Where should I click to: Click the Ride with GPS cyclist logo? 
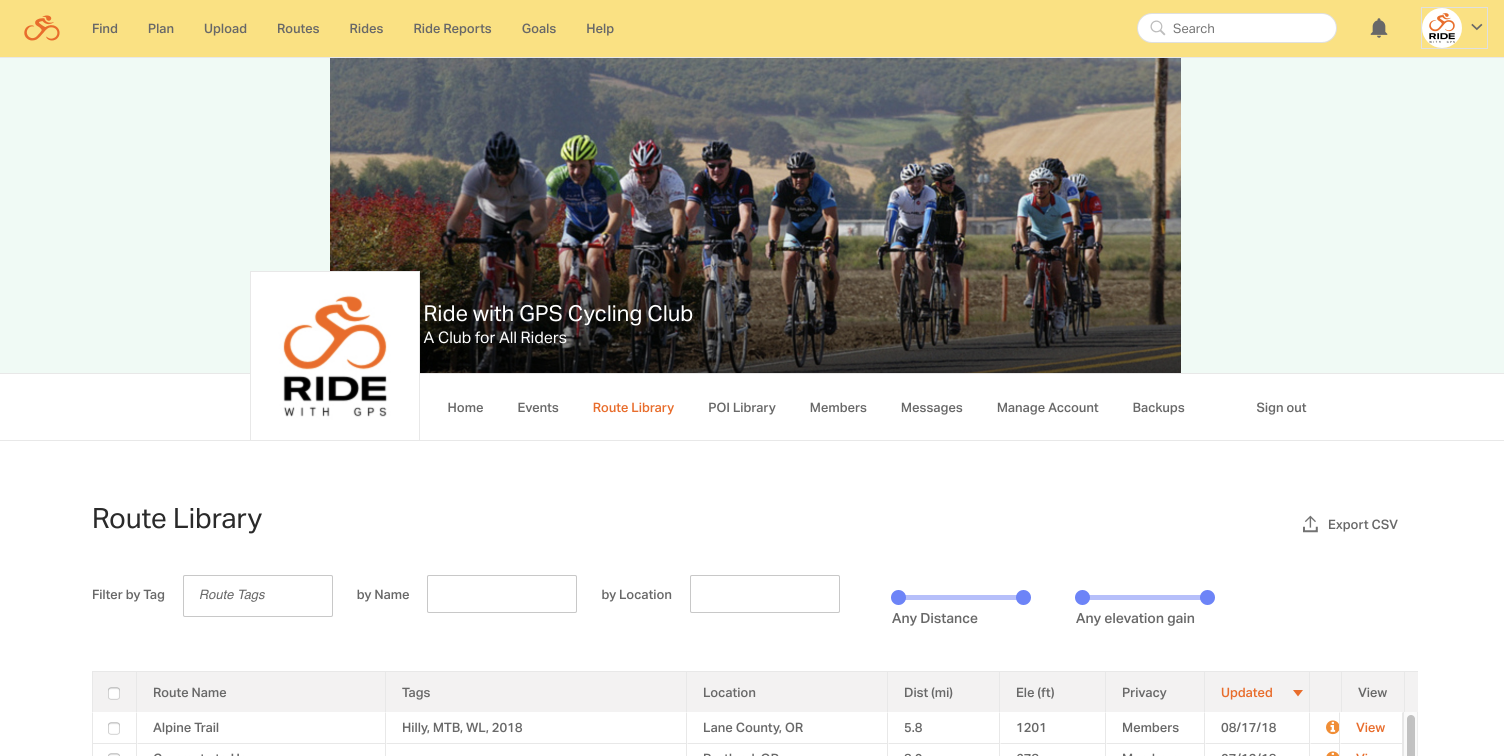click(x=42, y=28)
